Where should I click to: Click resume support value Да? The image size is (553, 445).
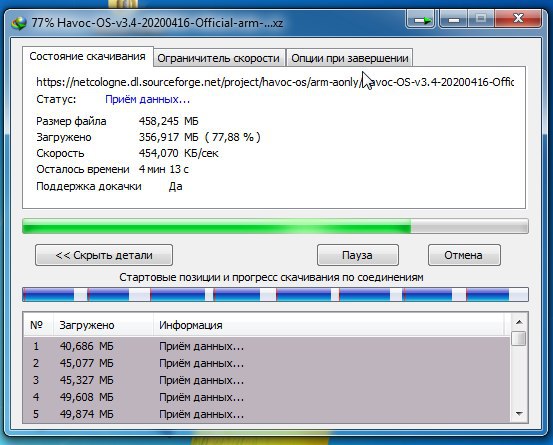tap(175, 186)
